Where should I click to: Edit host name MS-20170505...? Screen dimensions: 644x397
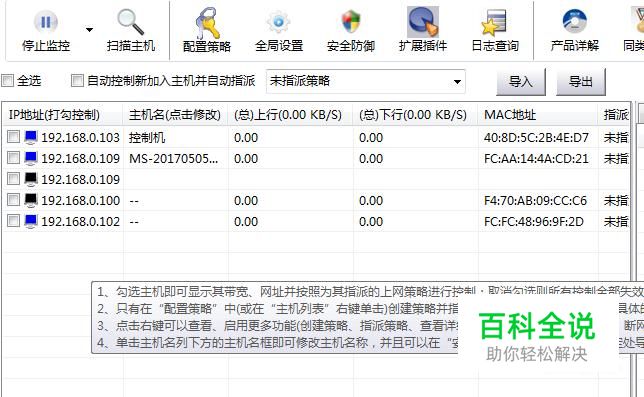coord(173,158)
